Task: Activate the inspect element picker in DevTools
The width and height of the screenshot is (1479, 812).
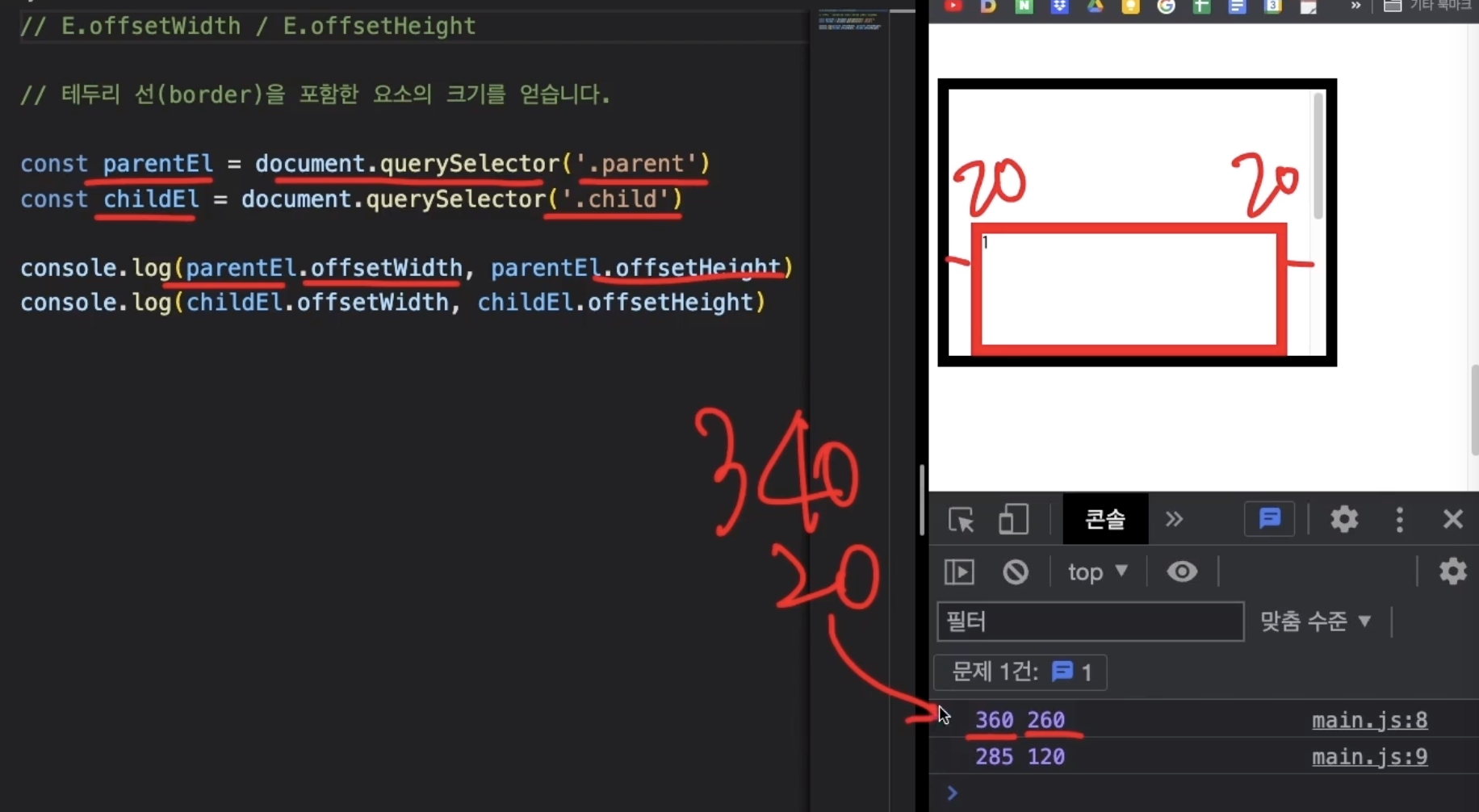Action: [x=961, y=519]
